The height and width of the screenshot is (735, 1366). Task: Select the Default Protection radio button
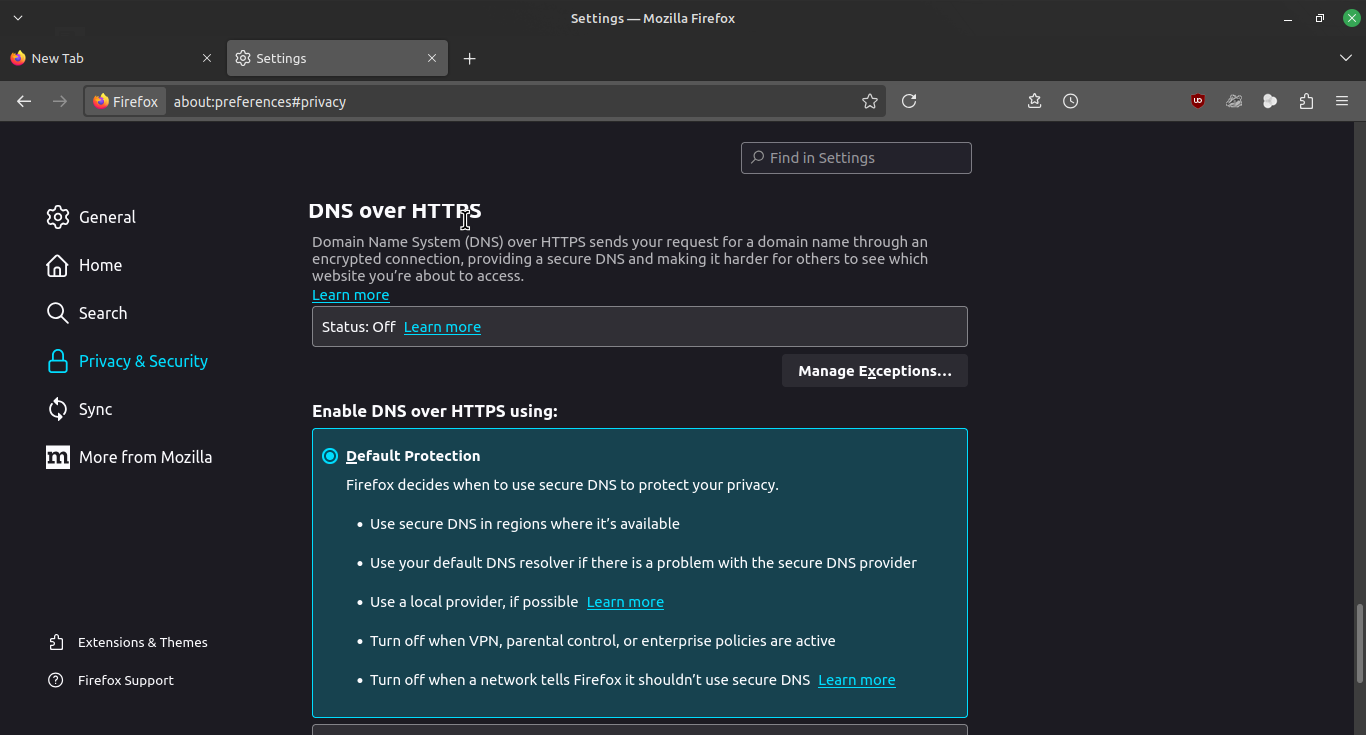330,456
